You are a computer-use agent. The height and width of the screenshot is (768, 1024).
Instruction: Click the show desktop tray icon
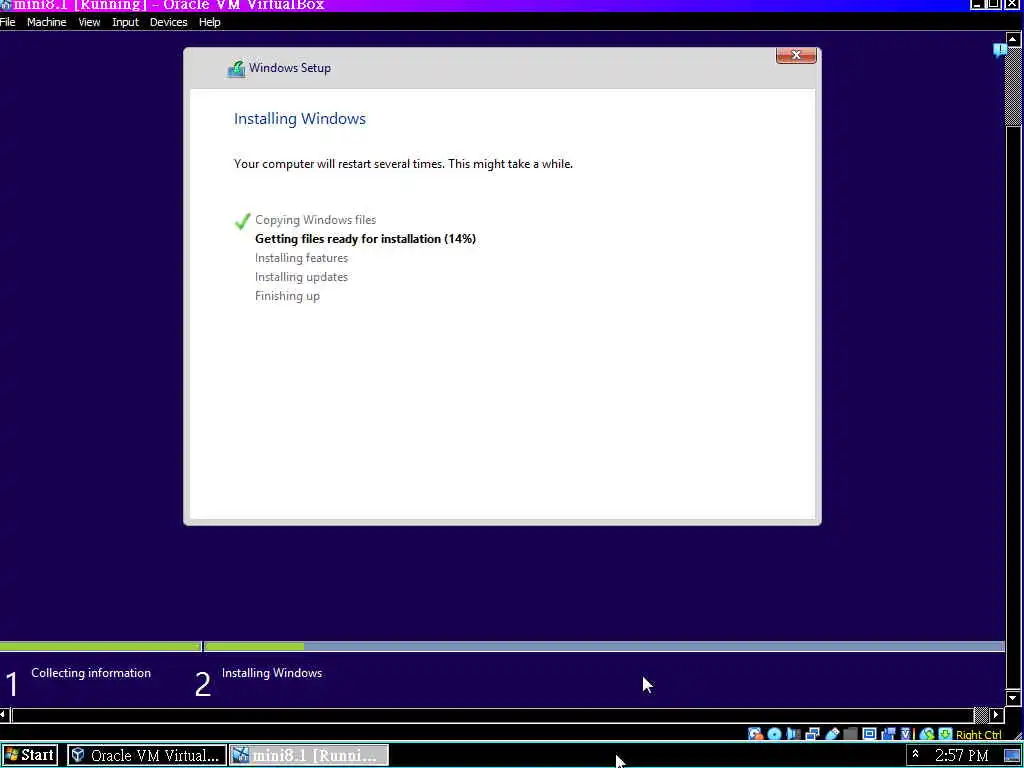pyautogui.click(x=1012, y=756)
